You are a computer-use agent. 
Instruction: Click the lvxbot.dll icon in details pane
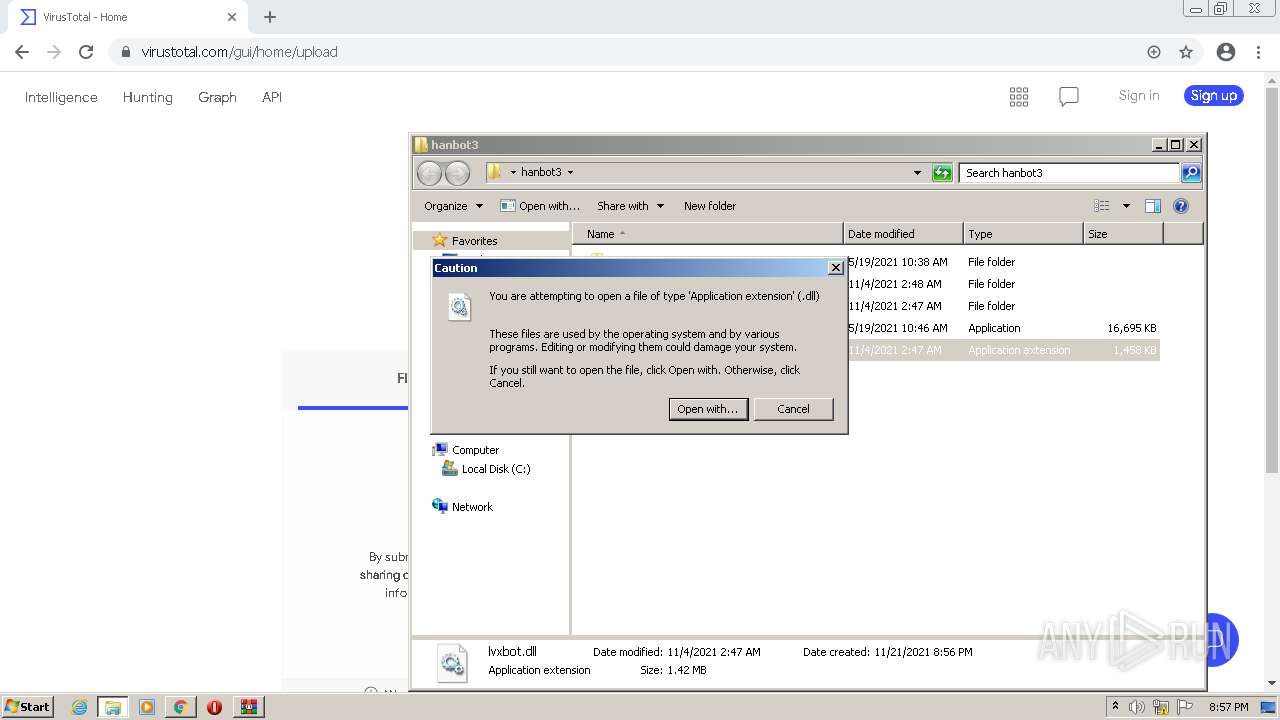pos(452,663)
